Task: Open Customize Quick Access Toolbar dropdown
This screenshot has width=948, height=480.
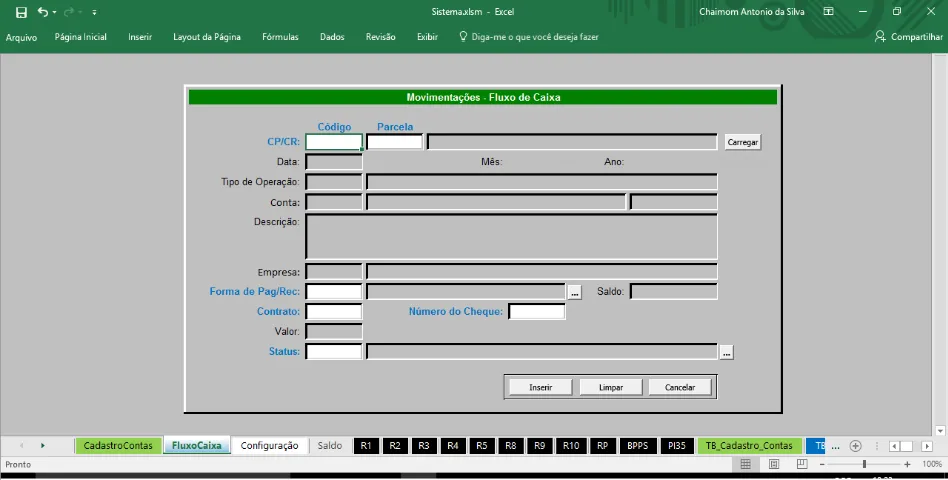Action: point(94,12)
